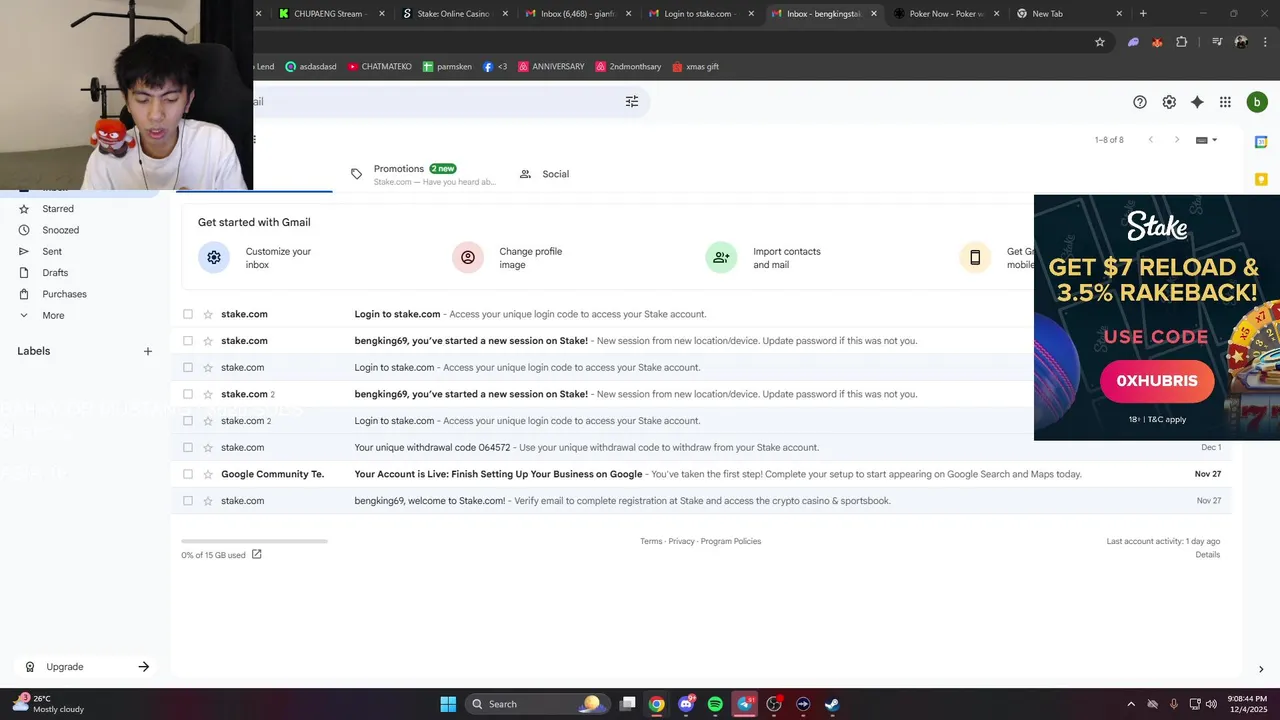Star the first 'Login to stake.com' email
The height and width of the screenshot is (720, 1280).
208,314
